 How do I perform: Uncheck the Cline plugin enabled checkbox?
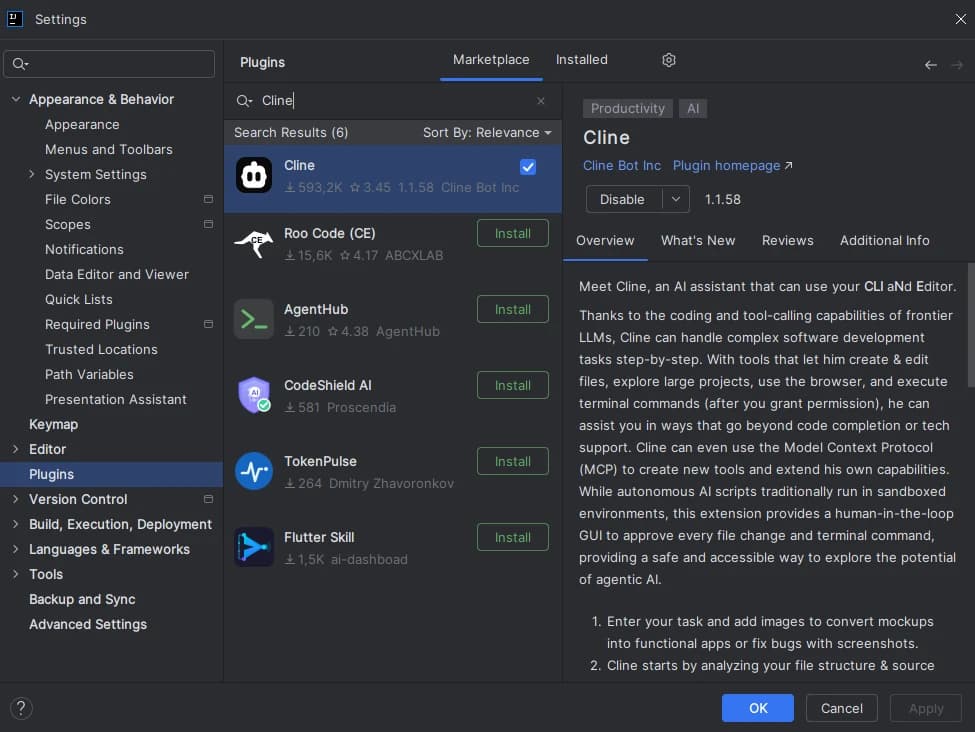coord(527,167)
